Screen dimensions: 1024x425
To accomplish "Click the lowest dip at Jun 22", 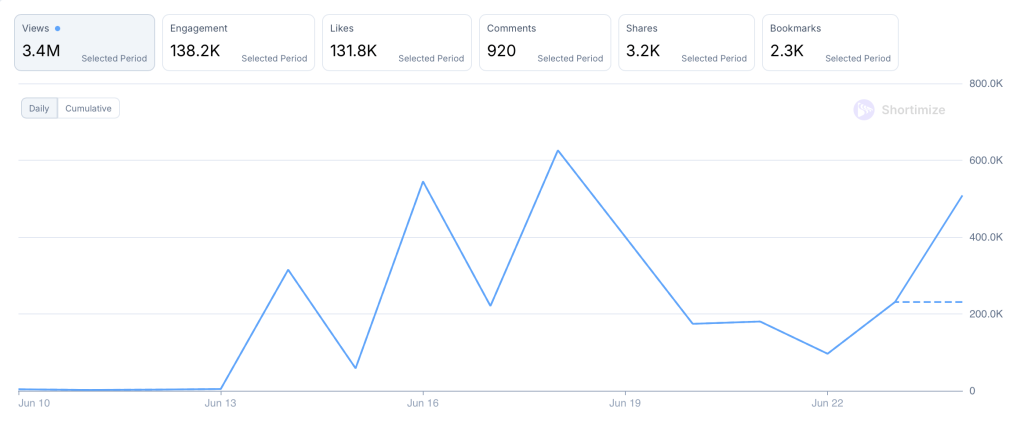I will [827, 353].
